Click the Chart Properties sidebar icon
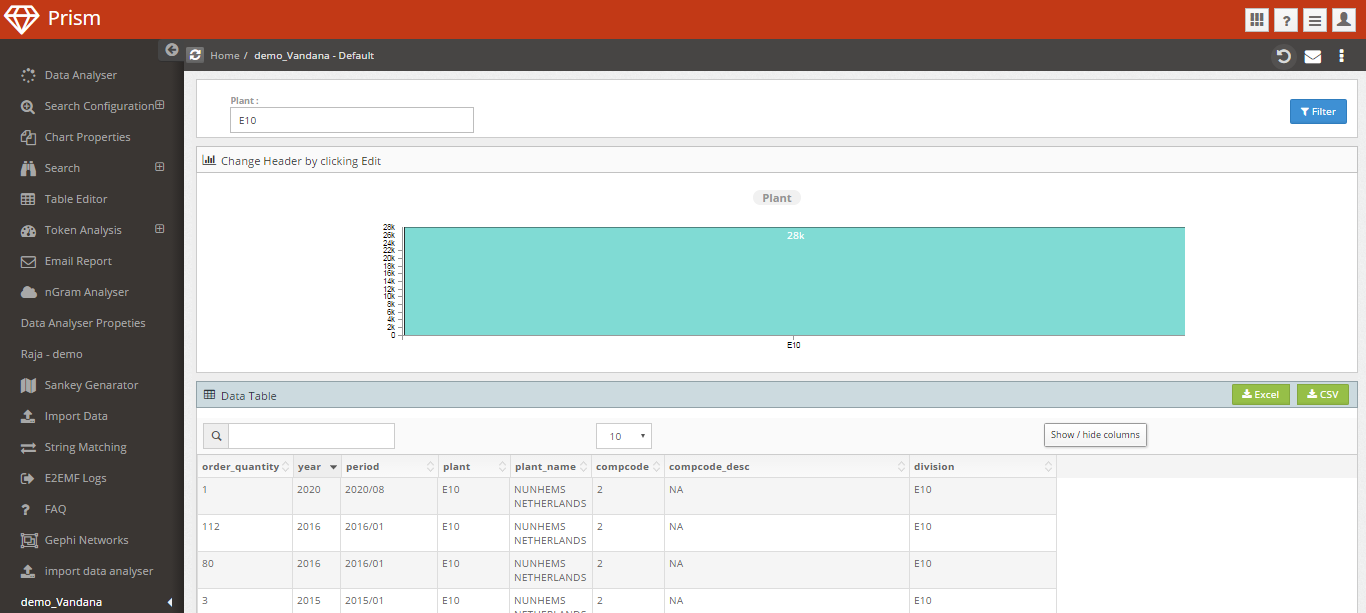This screenshot has height=613, width=1366. [28, 137]
